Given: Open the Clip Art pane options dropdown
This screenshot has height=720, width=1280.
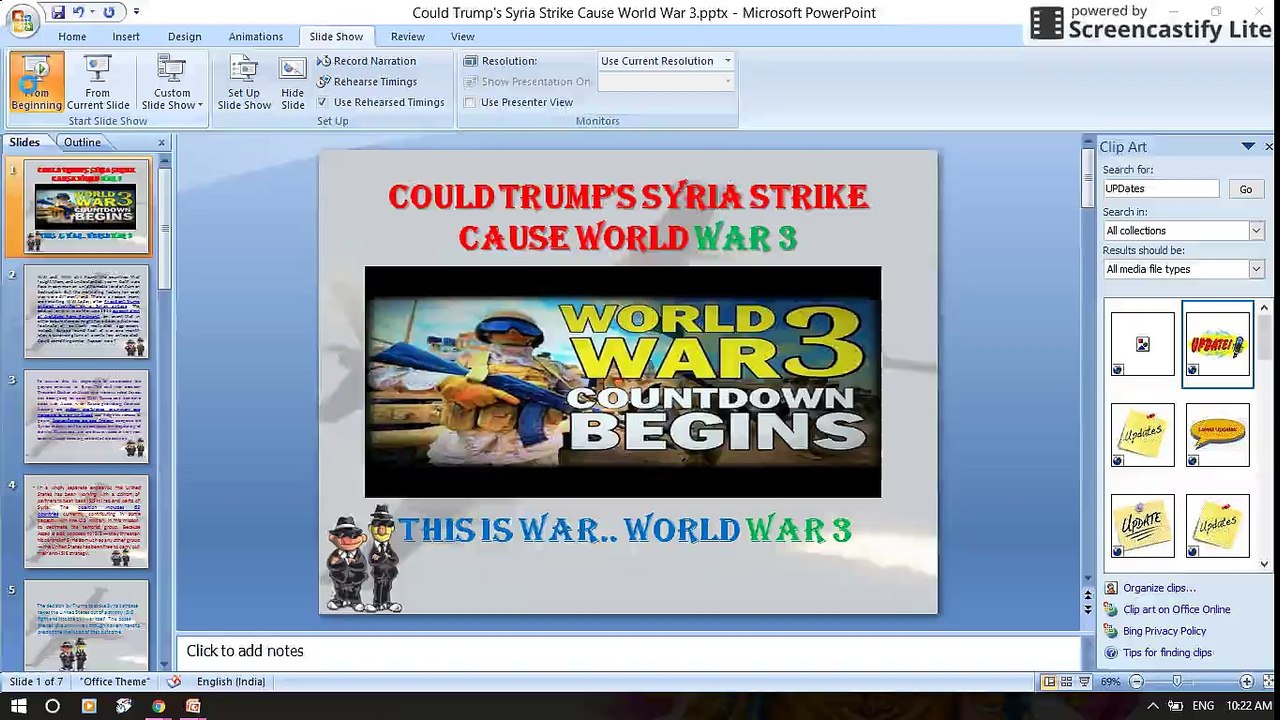Looking at the screenshot, I should (x=1248, y=146).
